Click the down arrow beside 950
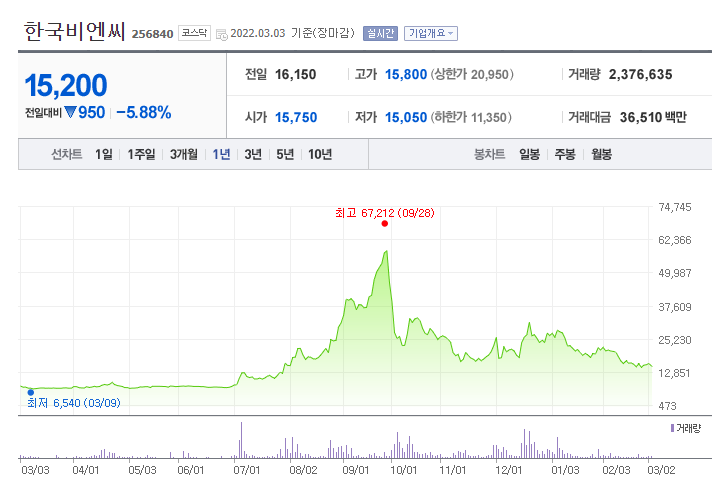Screen dimensions: 712x487 tap(70, 112)
